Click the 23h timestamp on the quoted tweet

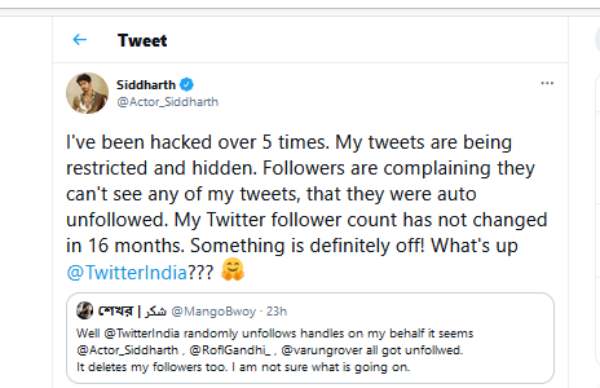click(276, 311)
